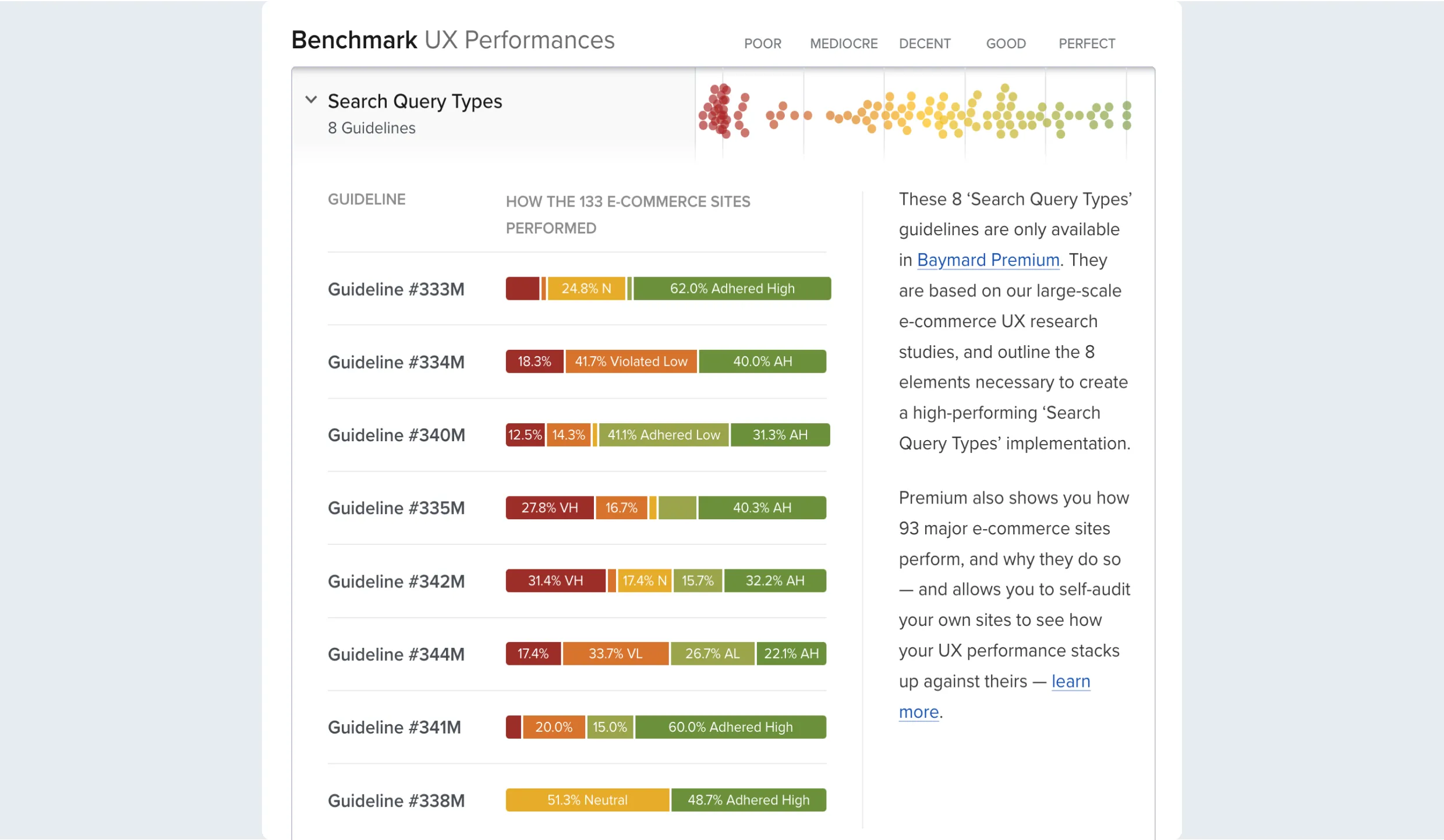Viewport: 1444px width, 840px height.
Task: Open Guideline #342M
Action: pos(396,581)
